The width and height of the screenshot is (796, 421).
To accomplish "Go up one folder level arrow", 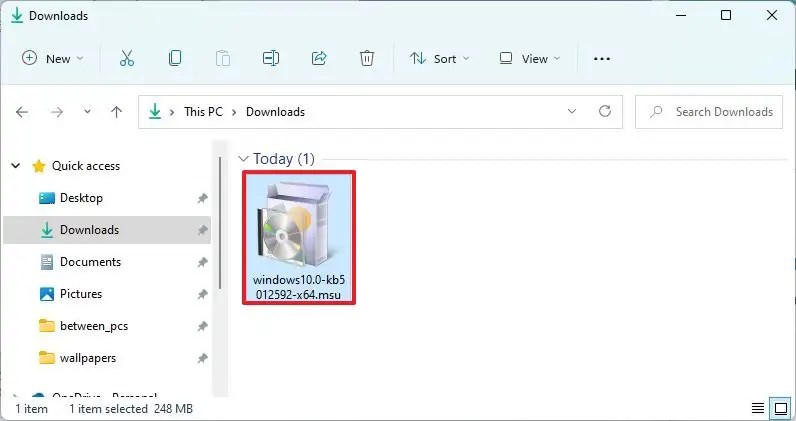I will (116, 112).
